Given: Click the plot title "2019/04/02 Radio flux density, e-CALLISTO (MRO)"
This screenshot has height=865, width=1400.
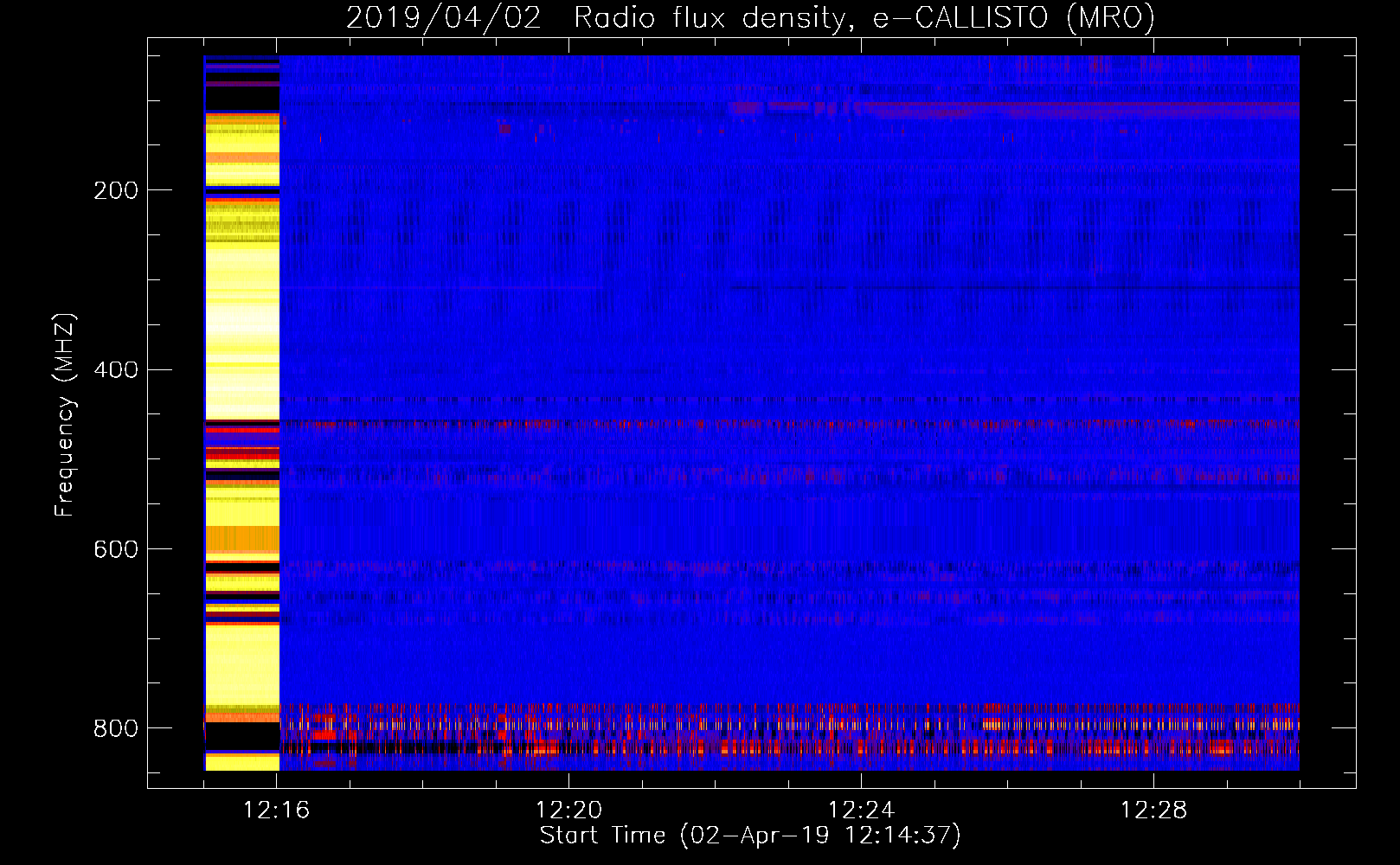Looking at the screenshot, I should 750,18.
